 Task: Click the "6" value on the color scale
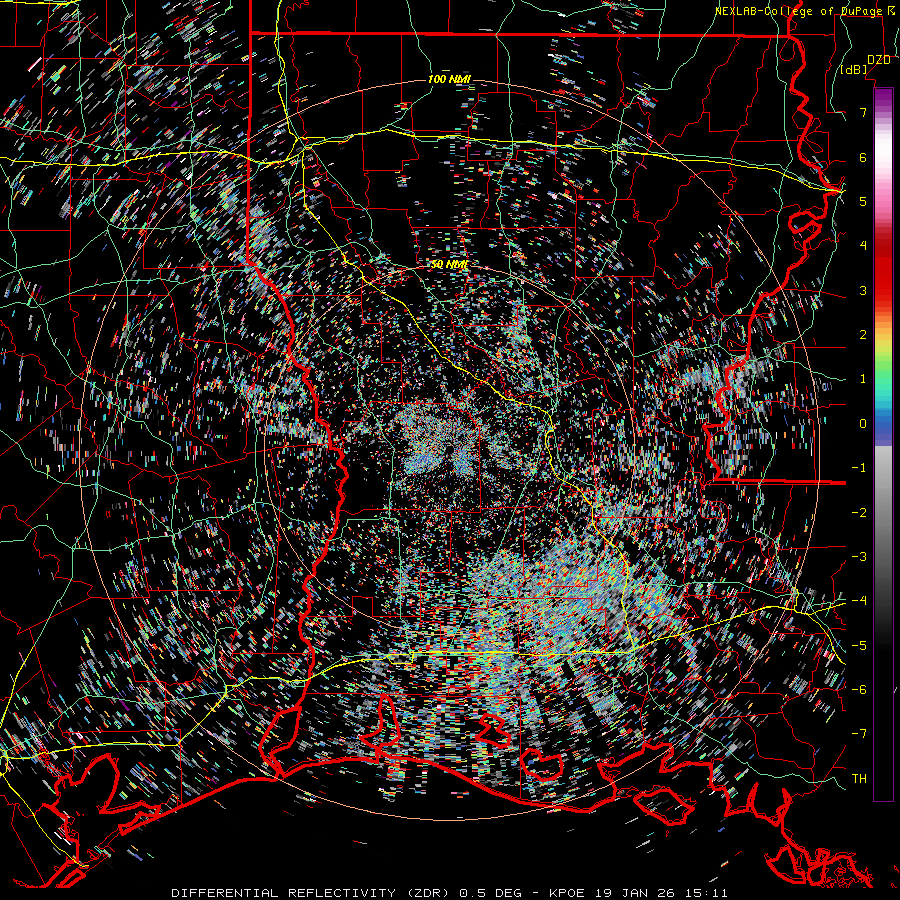point(863,157)
